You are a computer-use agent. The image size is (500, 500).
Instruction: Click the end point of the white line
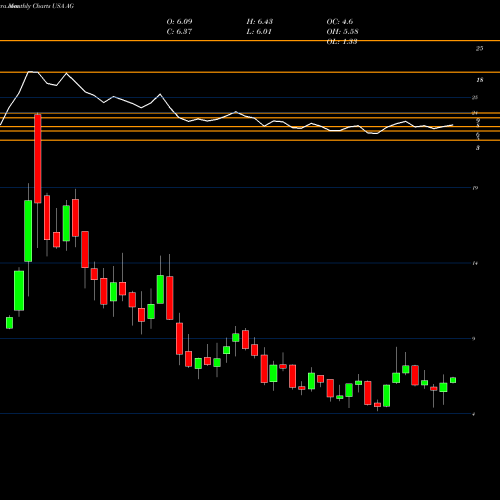pos(453,125)
